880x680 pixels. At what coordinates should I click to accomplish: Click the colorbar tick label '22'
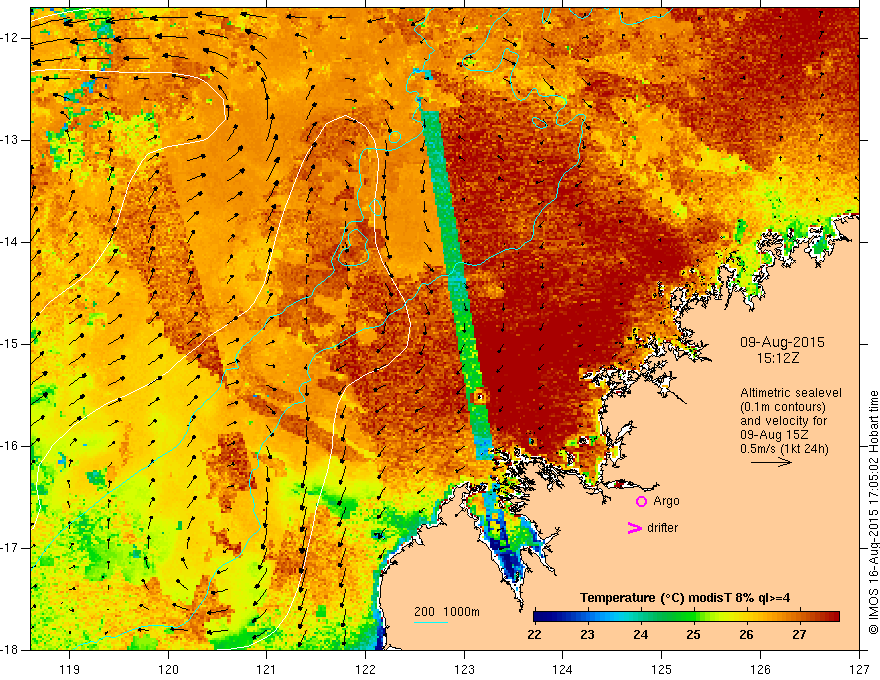(x=535, y=635)
